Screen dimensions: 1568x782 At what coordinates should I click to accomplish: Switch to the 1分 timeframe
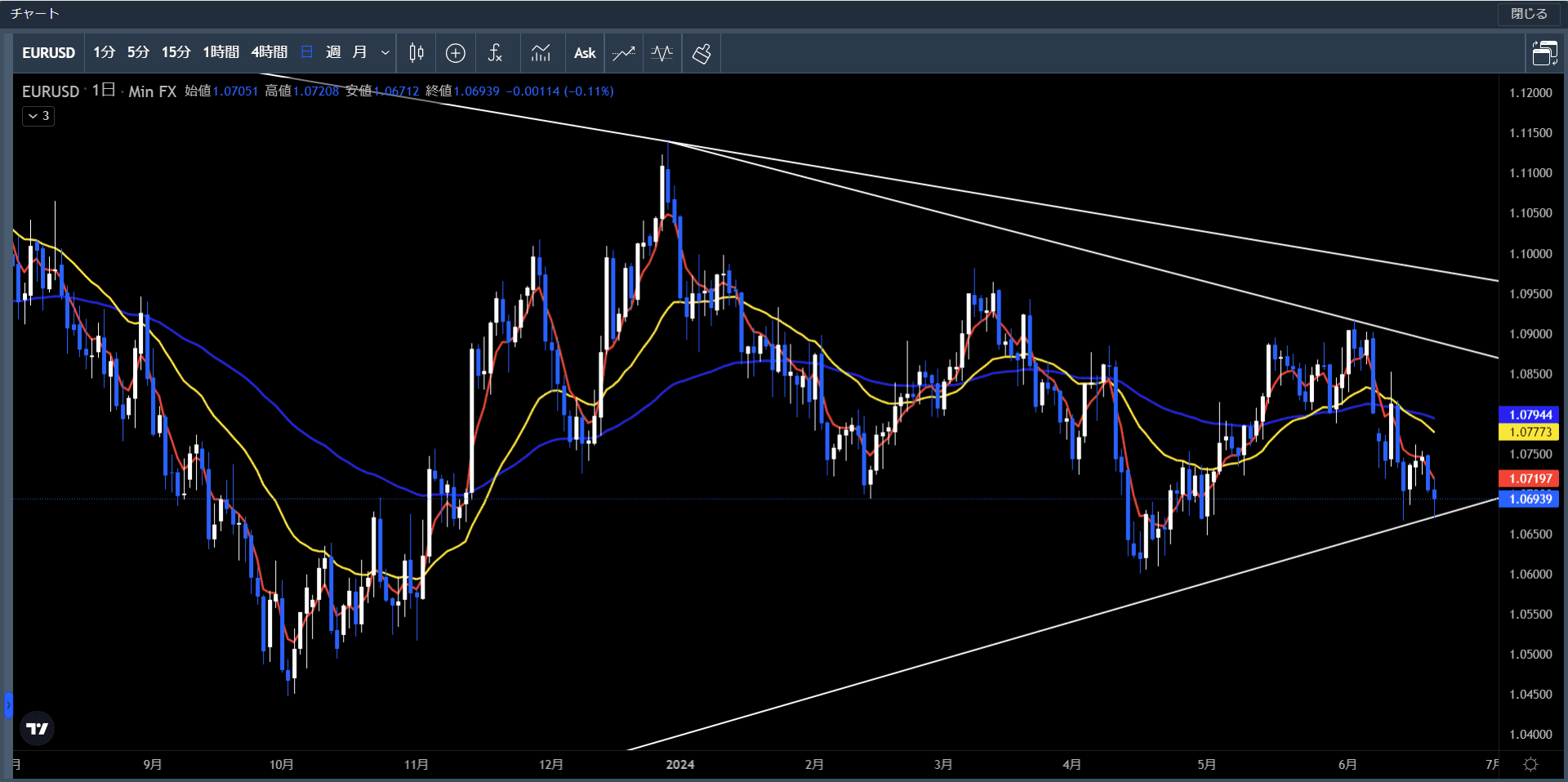tap(104, 52)
